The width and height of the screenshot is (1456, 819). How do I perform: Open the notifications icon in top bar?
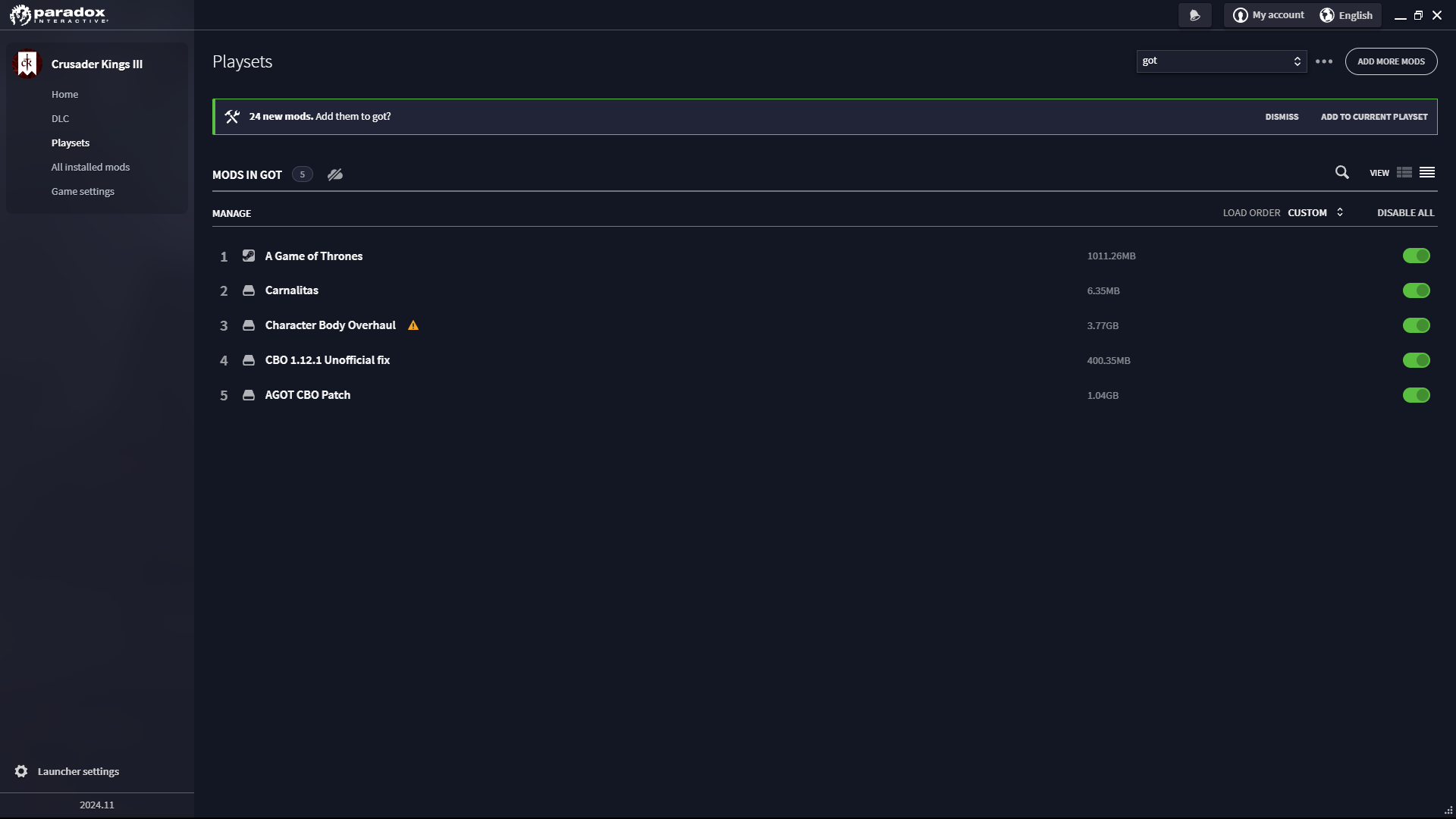pos(1194,15)
